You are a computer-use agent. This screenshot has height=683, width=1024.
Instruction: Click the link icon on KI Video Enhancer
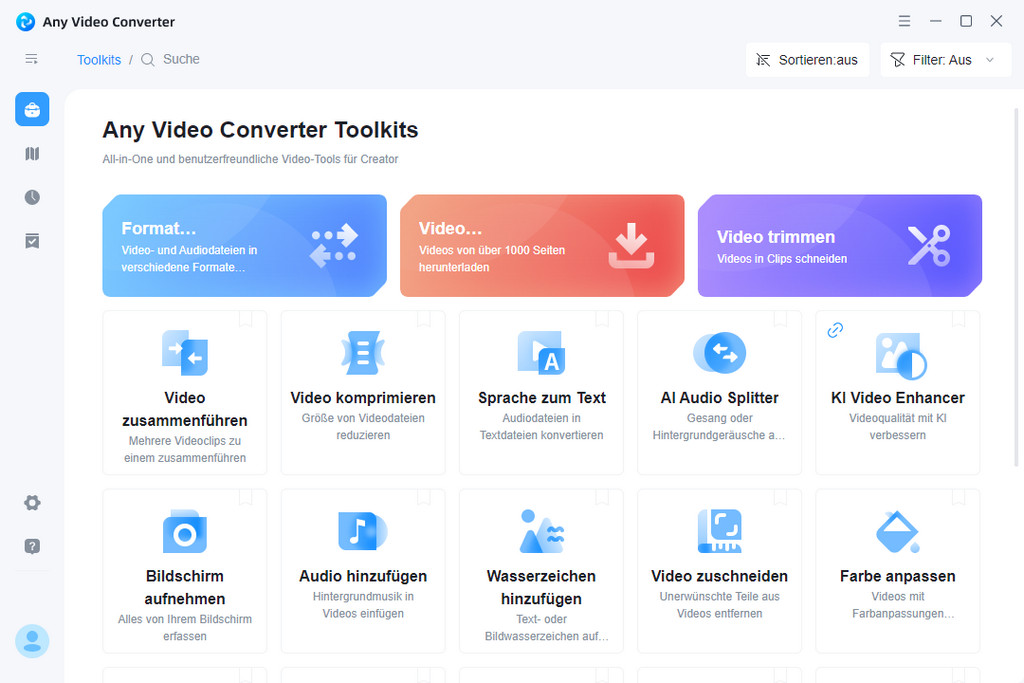(835, 330)
